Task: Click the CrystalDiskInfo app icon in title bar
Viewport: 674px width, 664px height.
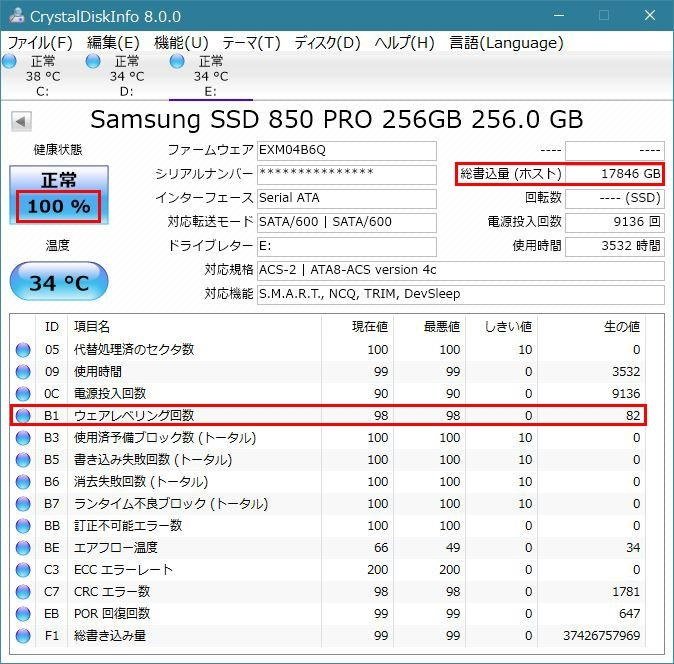Action: (16, 15)
